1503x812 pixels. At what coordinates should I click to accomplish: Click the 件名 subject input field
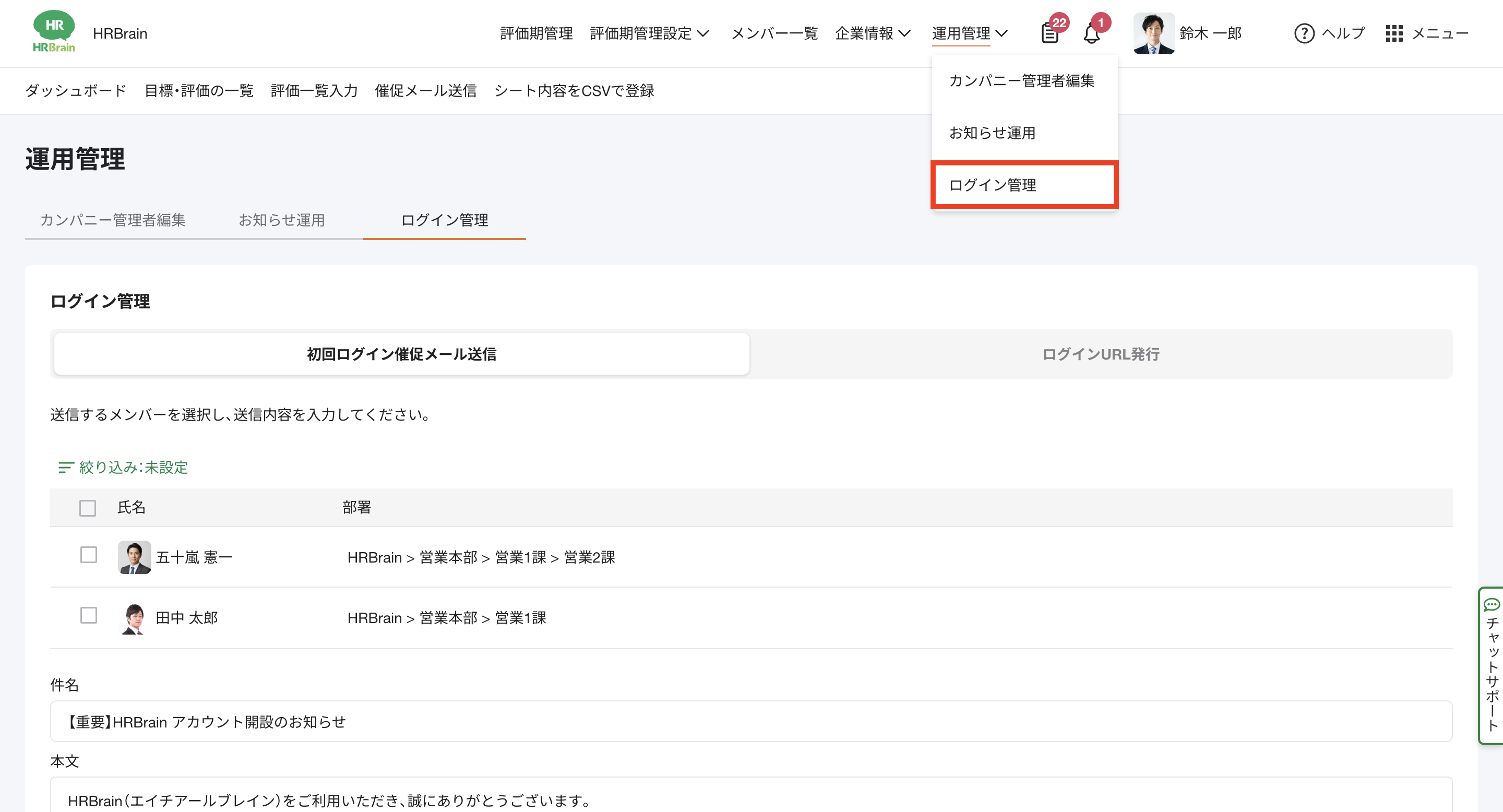(x=751, y=722)
